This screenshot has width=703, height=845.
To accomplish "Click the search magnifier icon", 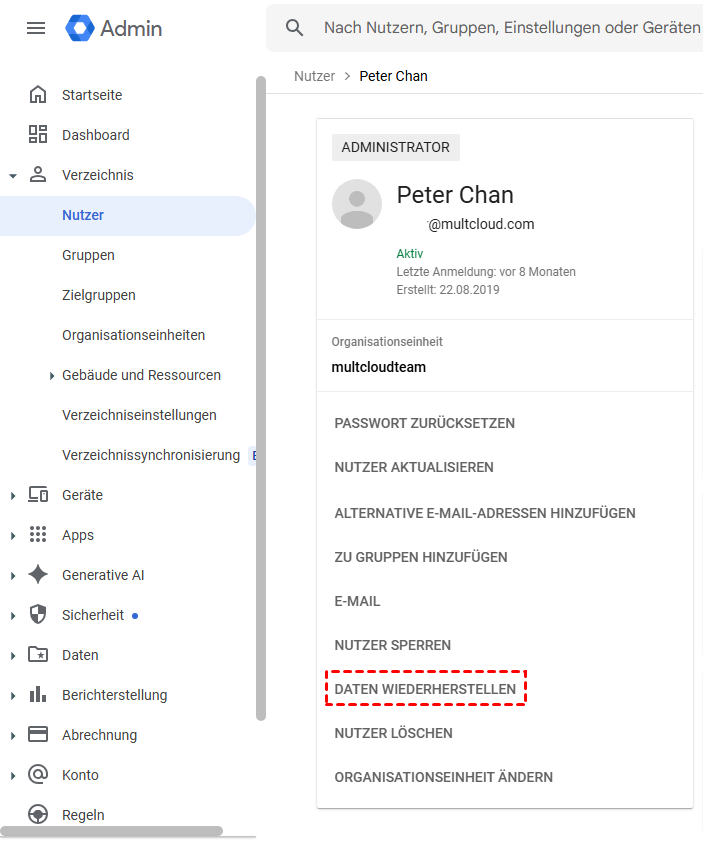I will (294, 28).
